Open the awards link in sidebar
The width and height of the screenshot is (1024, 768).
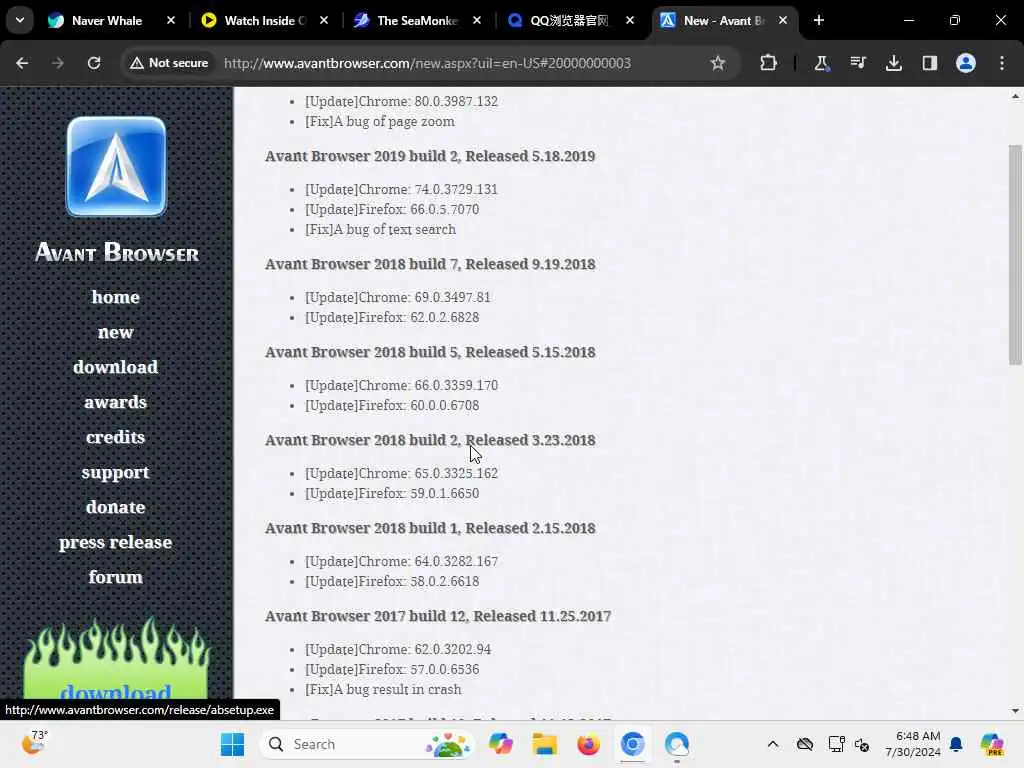[116, 402]
